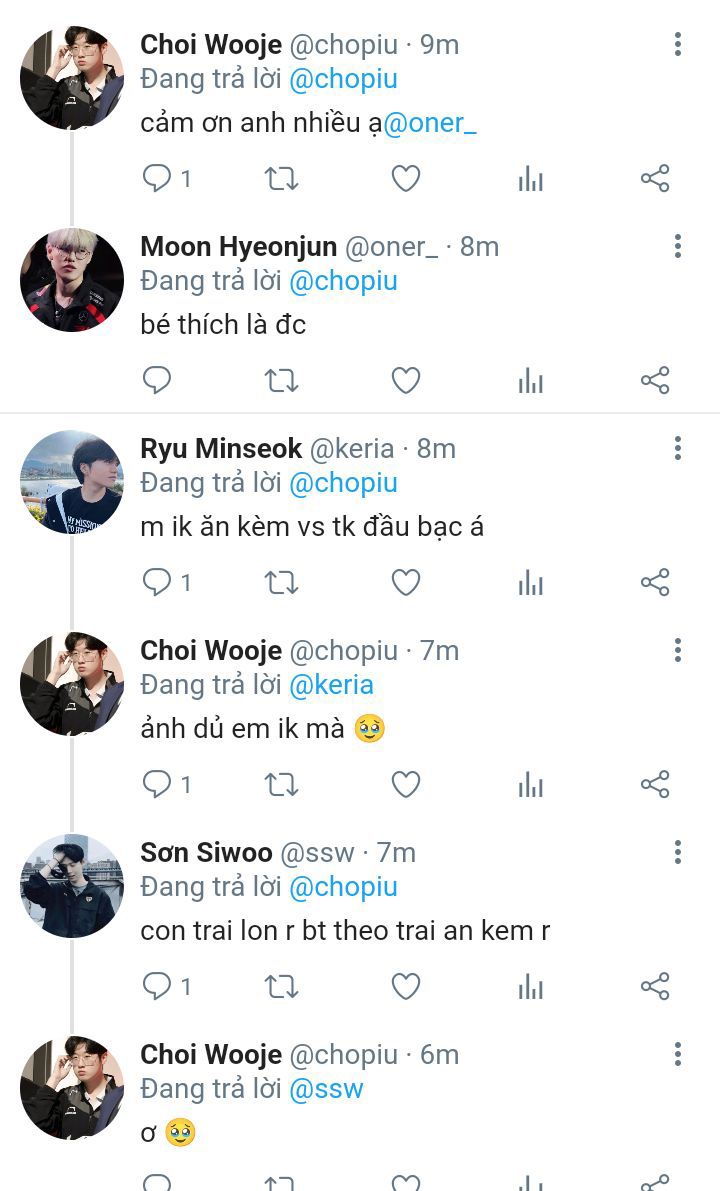
Task: Open the @ssw link in the last tweet
Action: coord(326,1089)
